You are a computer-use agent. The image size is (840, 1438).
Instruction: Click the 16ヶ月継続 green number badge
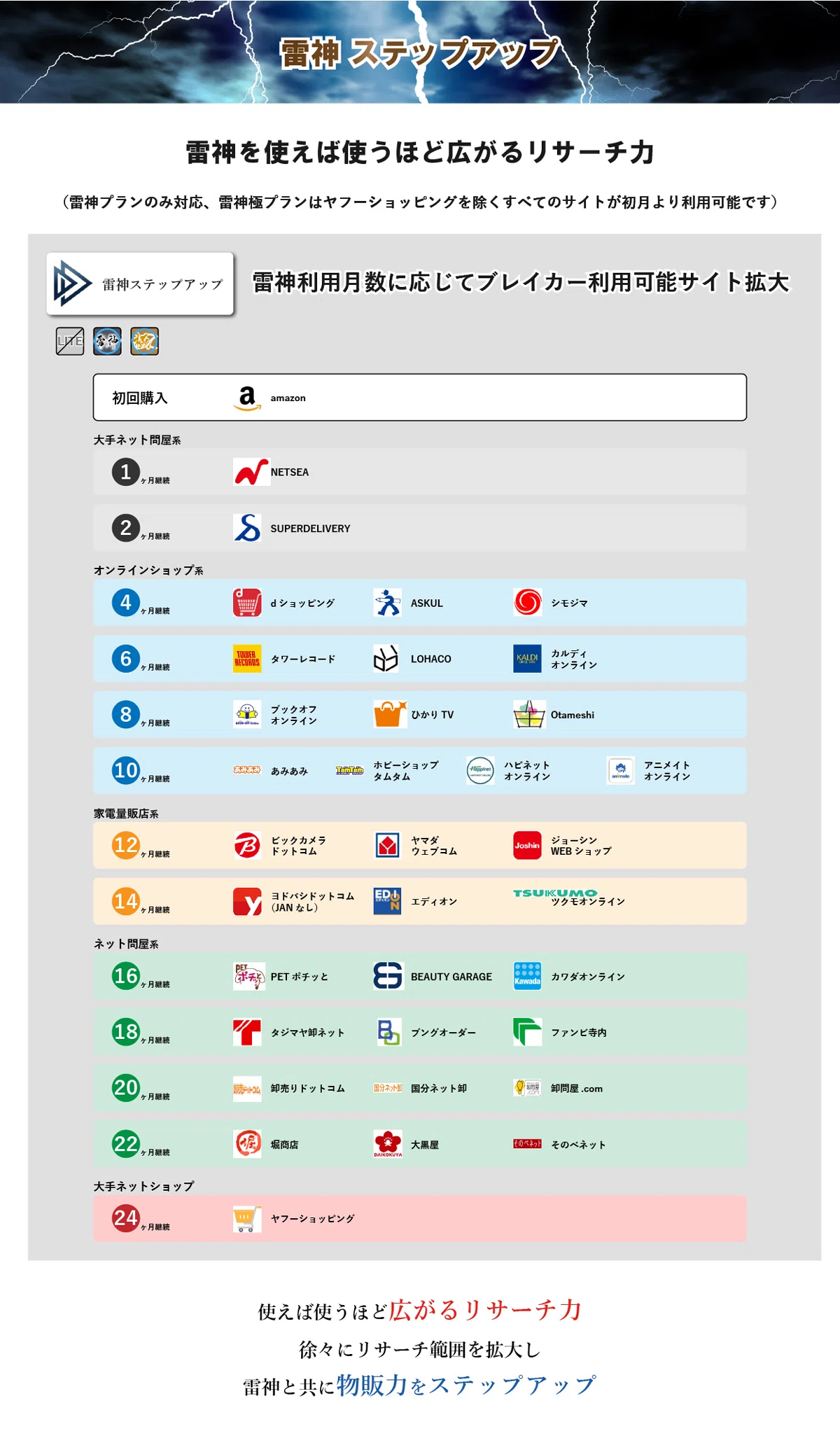click(126, 976)
